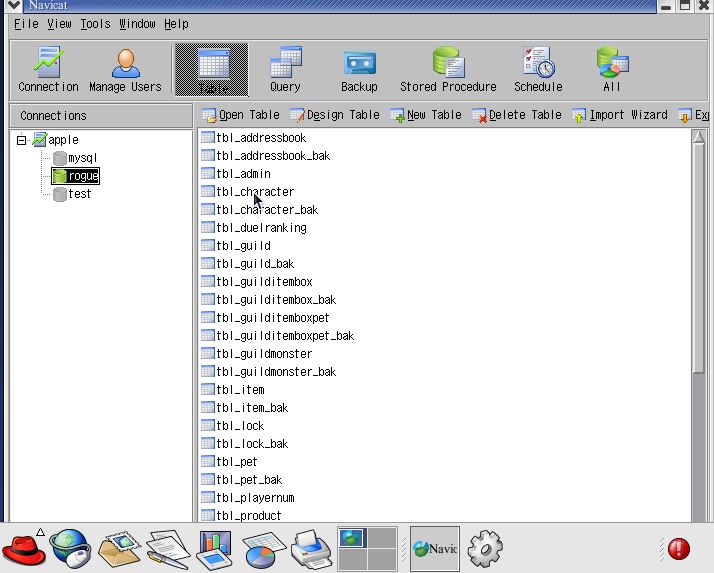Select table tbl_addressbook_bak
Viewport: 714px width, 573px height.
pos(265,156)
